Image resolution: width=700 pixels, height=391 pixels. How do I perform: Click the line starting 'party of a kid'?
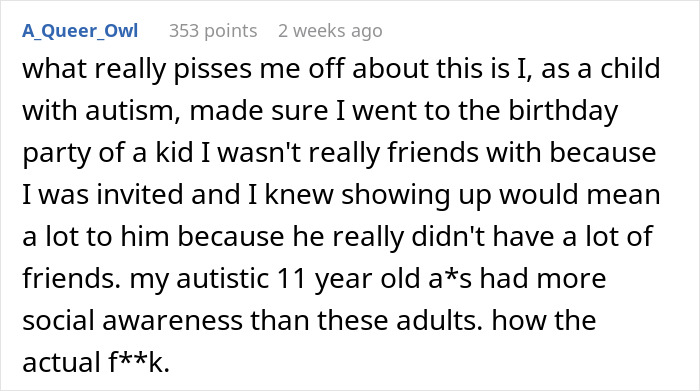click(x=339, y=153)
